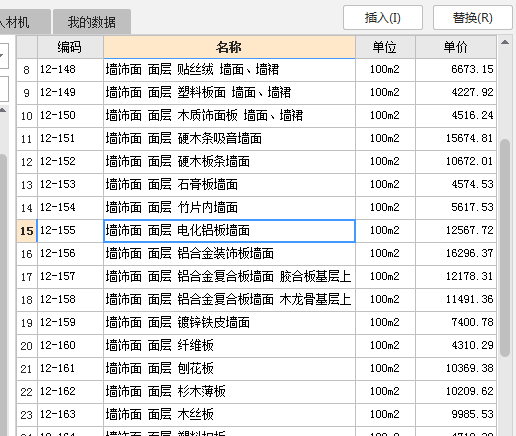Click name cell 塑料板面 墙面、墙裙

pyautogui.click(x=229, y=93)
